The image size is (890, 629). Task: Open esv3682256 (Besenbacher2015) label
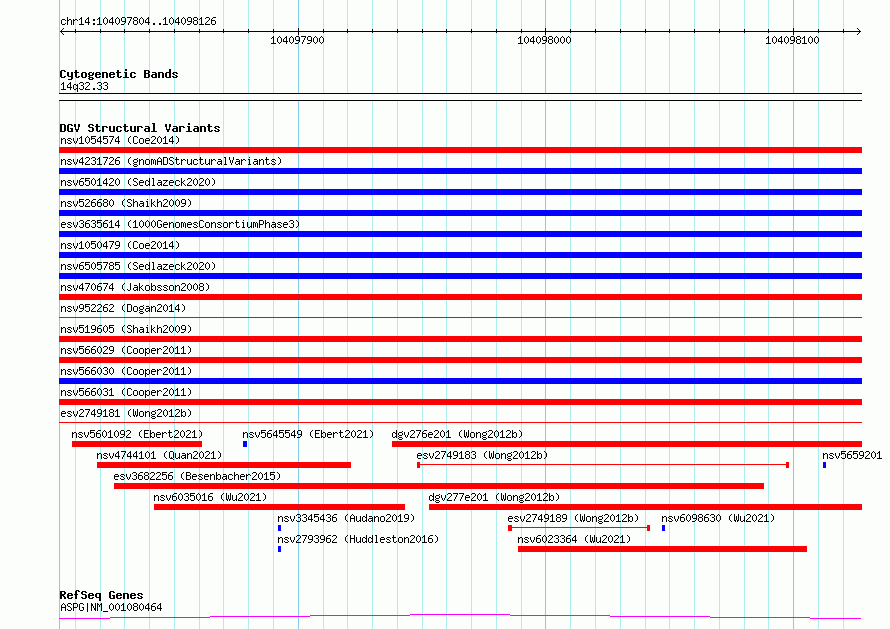click(198, 476)
